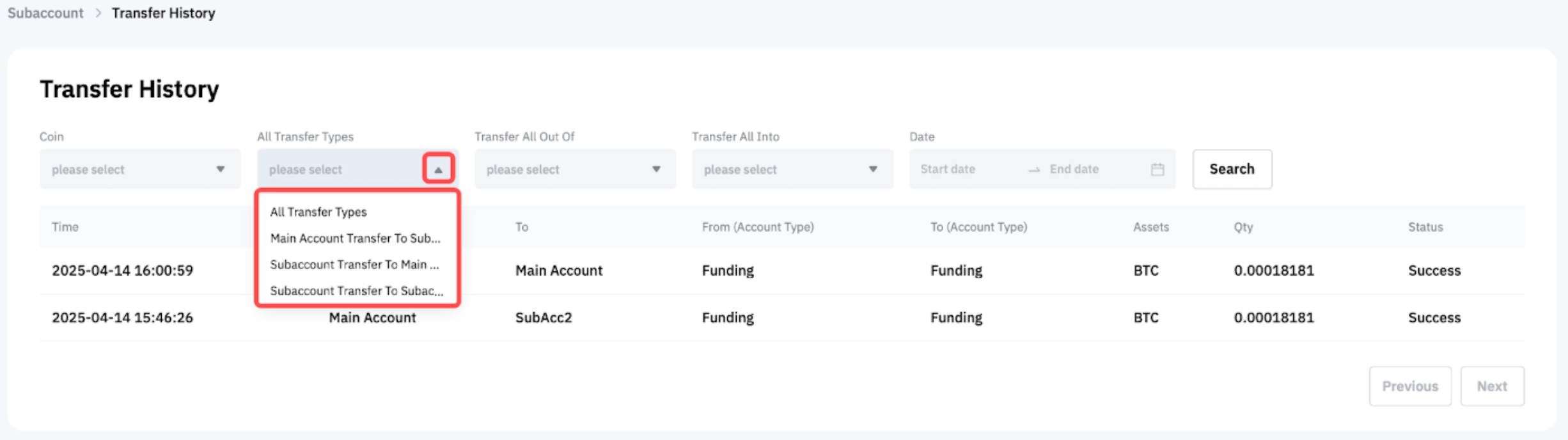The width and height of the screenshot is (1568, 440).
Task: Click the calendar icon in Date field
Action: [x=1157, y=169]
